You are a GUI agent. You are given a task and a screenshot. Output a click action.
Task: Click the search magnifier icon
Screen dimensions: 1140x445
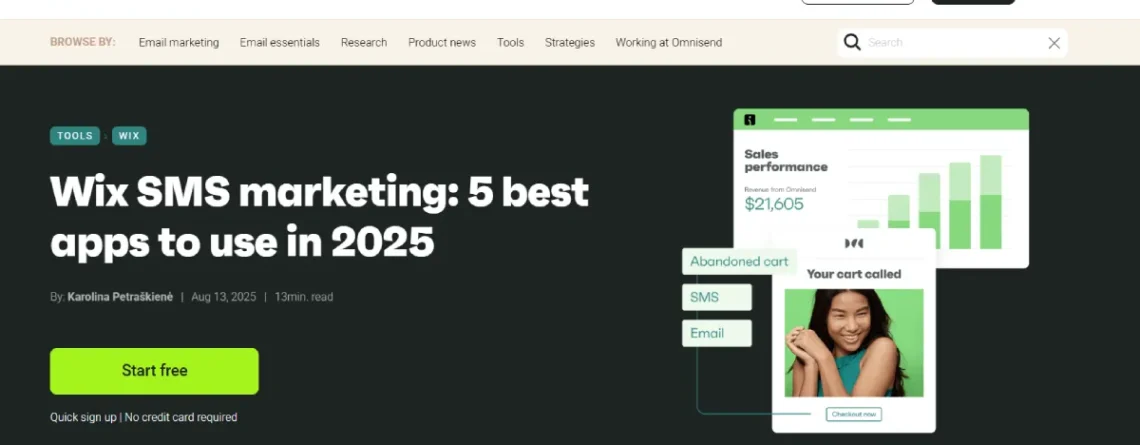point(852,42)
